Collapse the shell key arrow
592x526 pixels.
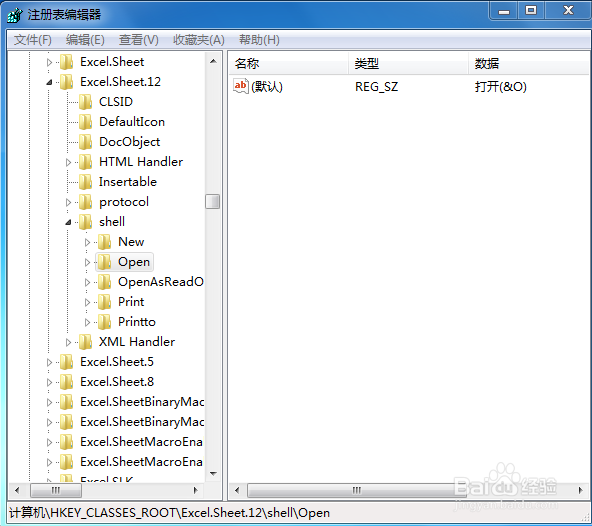click(x=68, y=222)
